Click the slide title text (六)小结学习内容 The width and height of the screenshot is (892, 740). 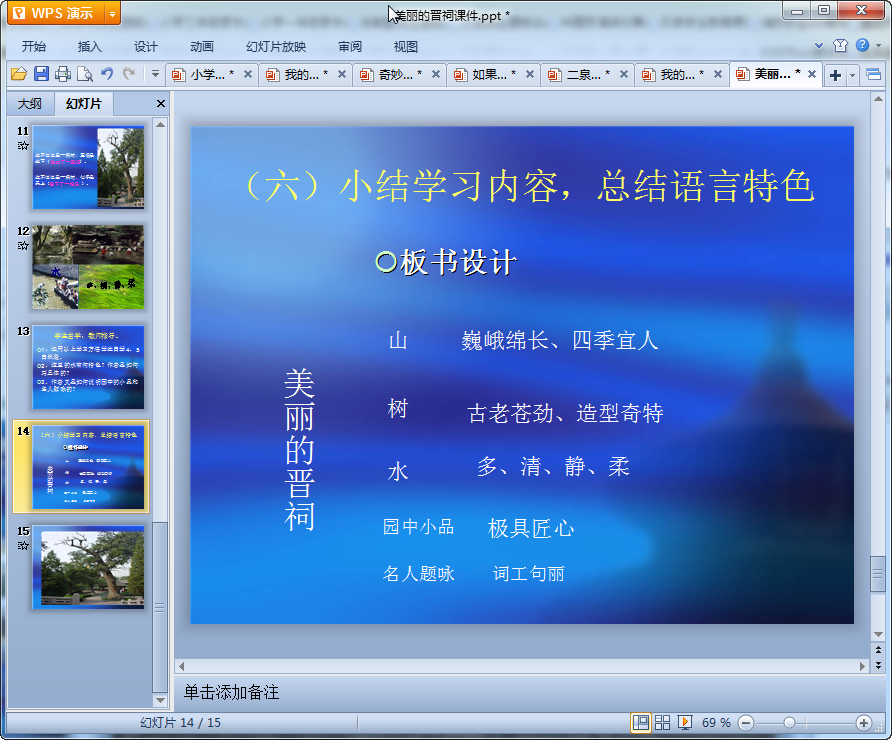pyautogui.click(x=529, y=186)
